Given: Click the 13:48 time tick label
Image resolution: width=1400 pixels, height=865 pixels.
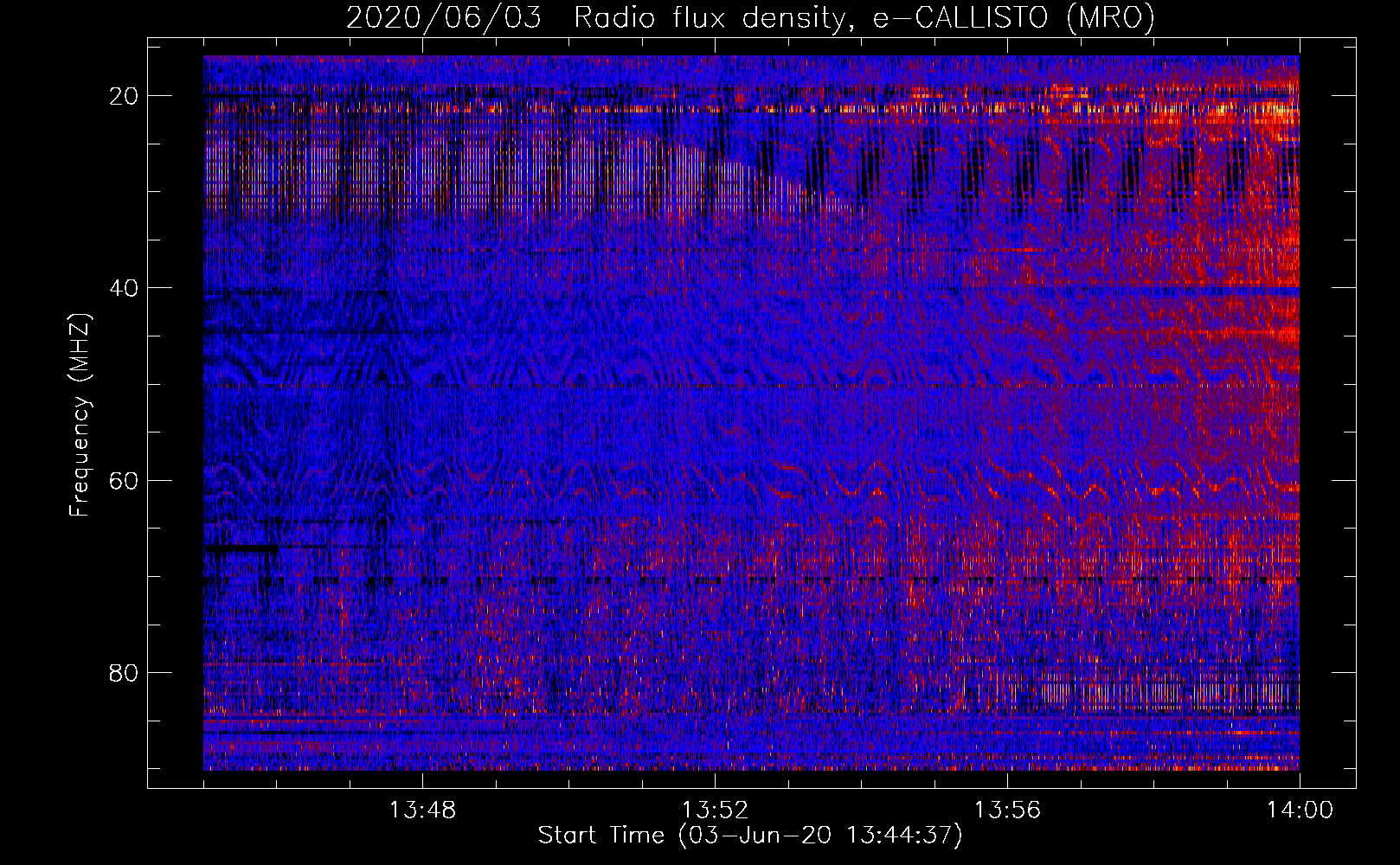Looking at the screenshot, I should (422, 811).
